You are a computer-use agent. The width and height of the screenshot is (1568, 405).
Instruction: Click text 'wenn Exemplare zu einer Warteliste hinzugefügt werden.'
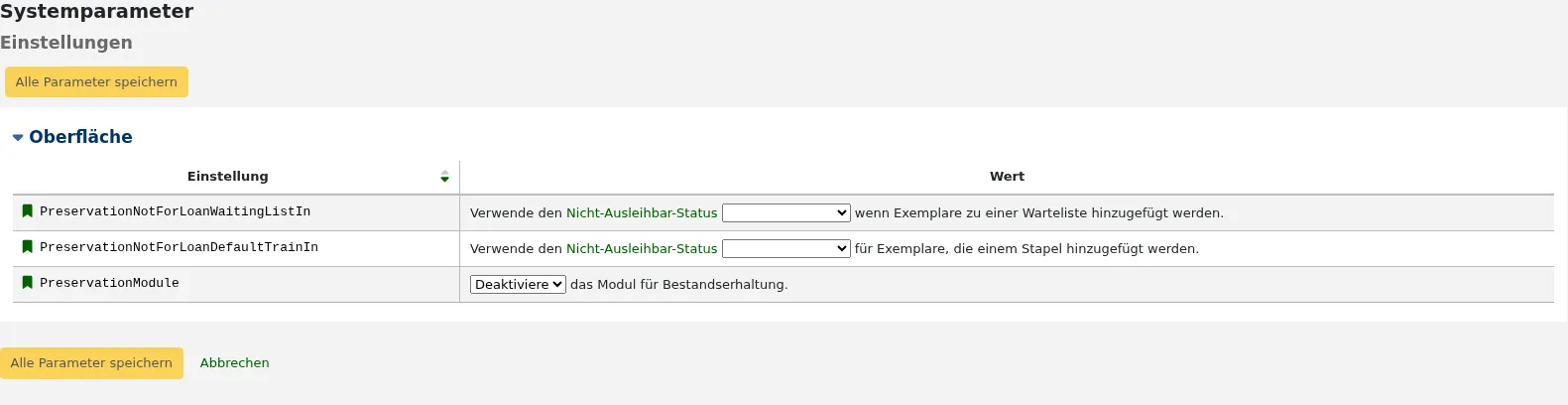(x=1039, y=213)
